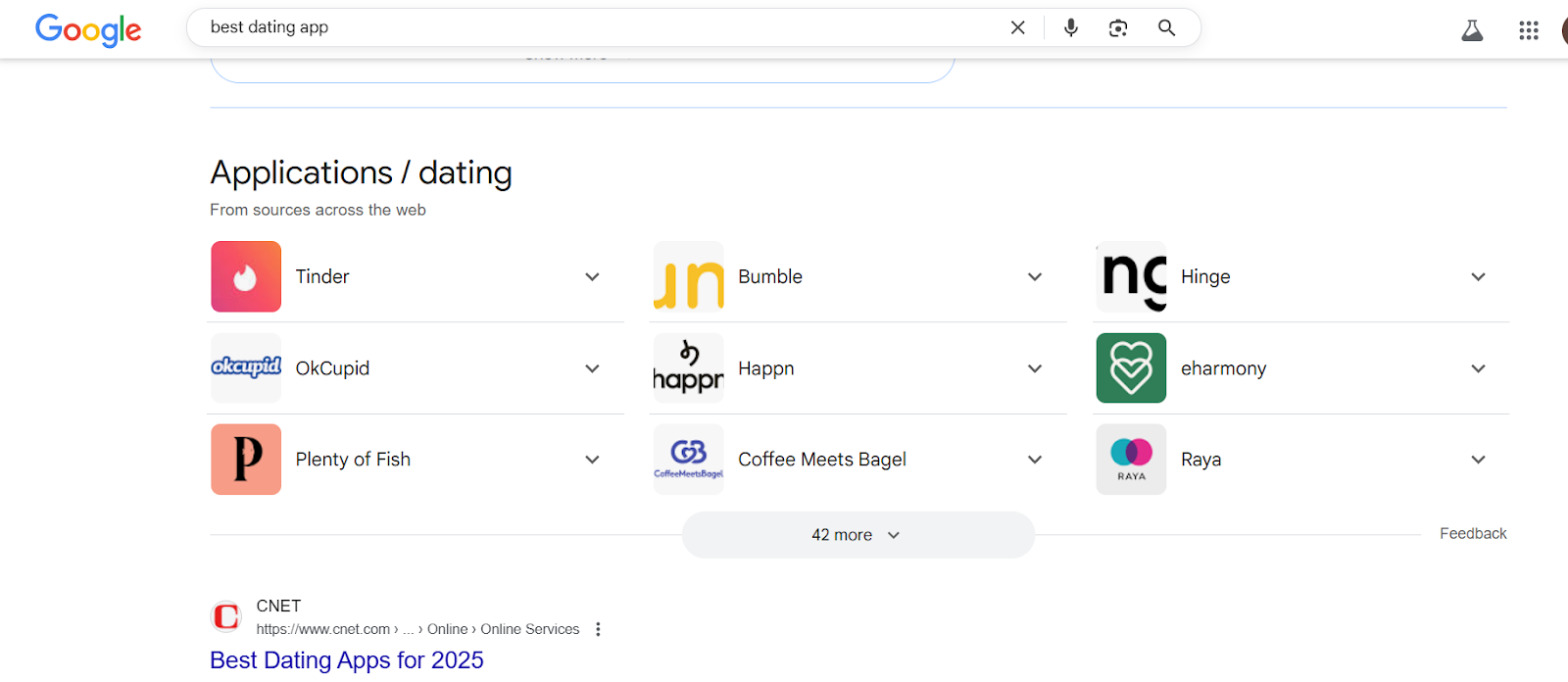Click the magnifier search button

click(1166, 27)
